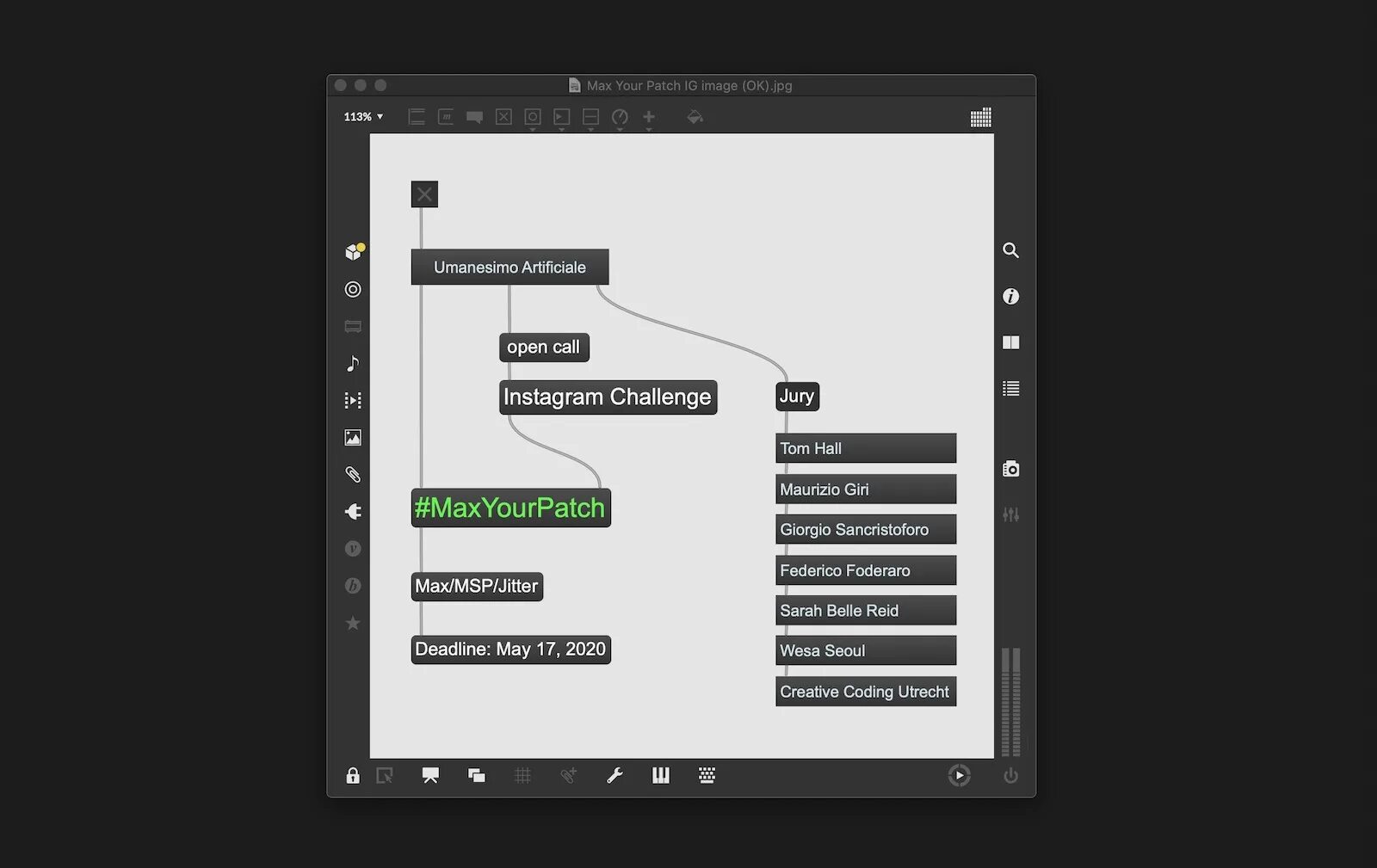Click the Tom Hall message box
This screenshot has height=868, width=1377.
click(x=866, y=448)
